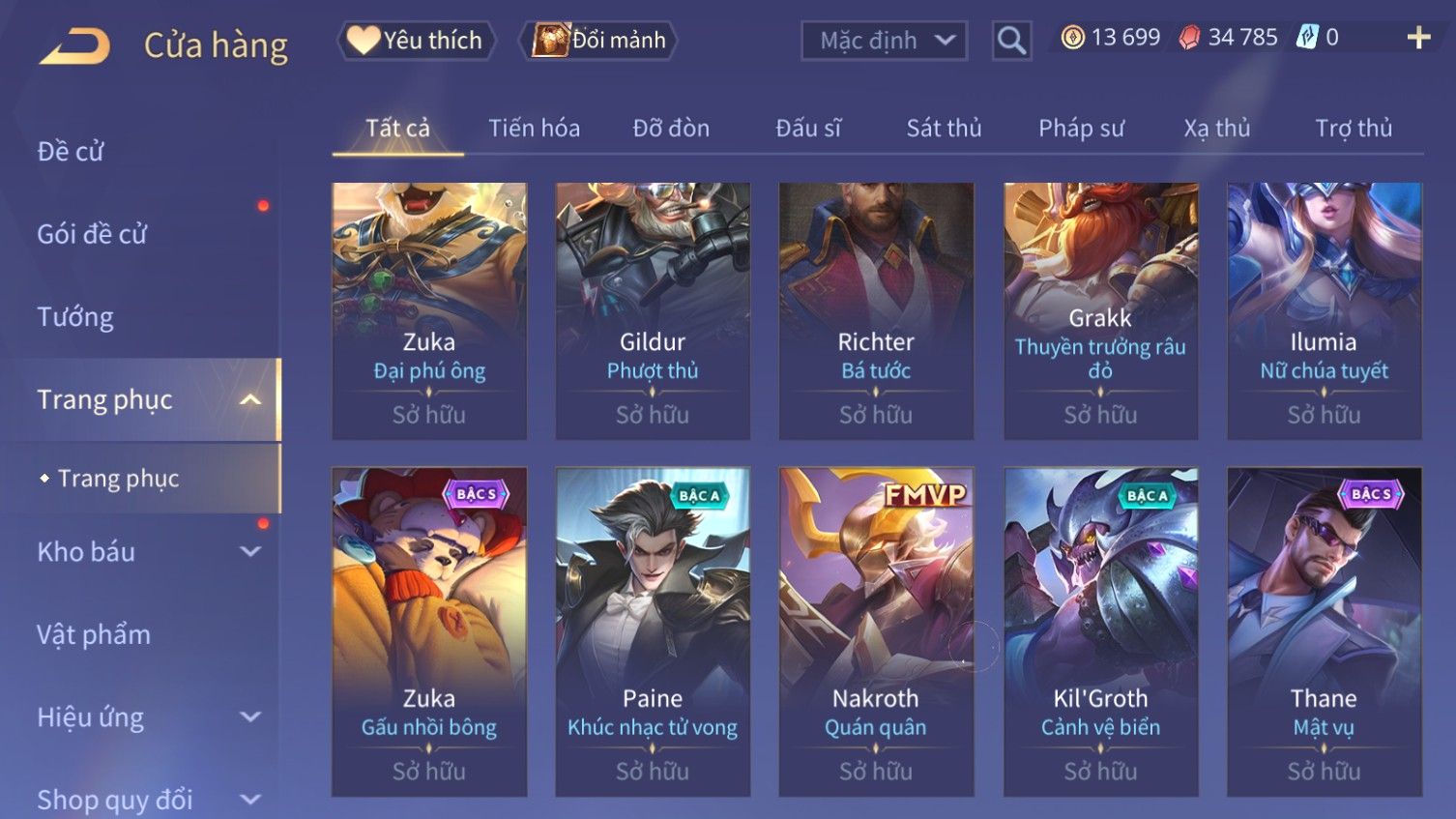Go to Tướng in the sidebar
Screen dimensions: 1456x819
(75, 316)
